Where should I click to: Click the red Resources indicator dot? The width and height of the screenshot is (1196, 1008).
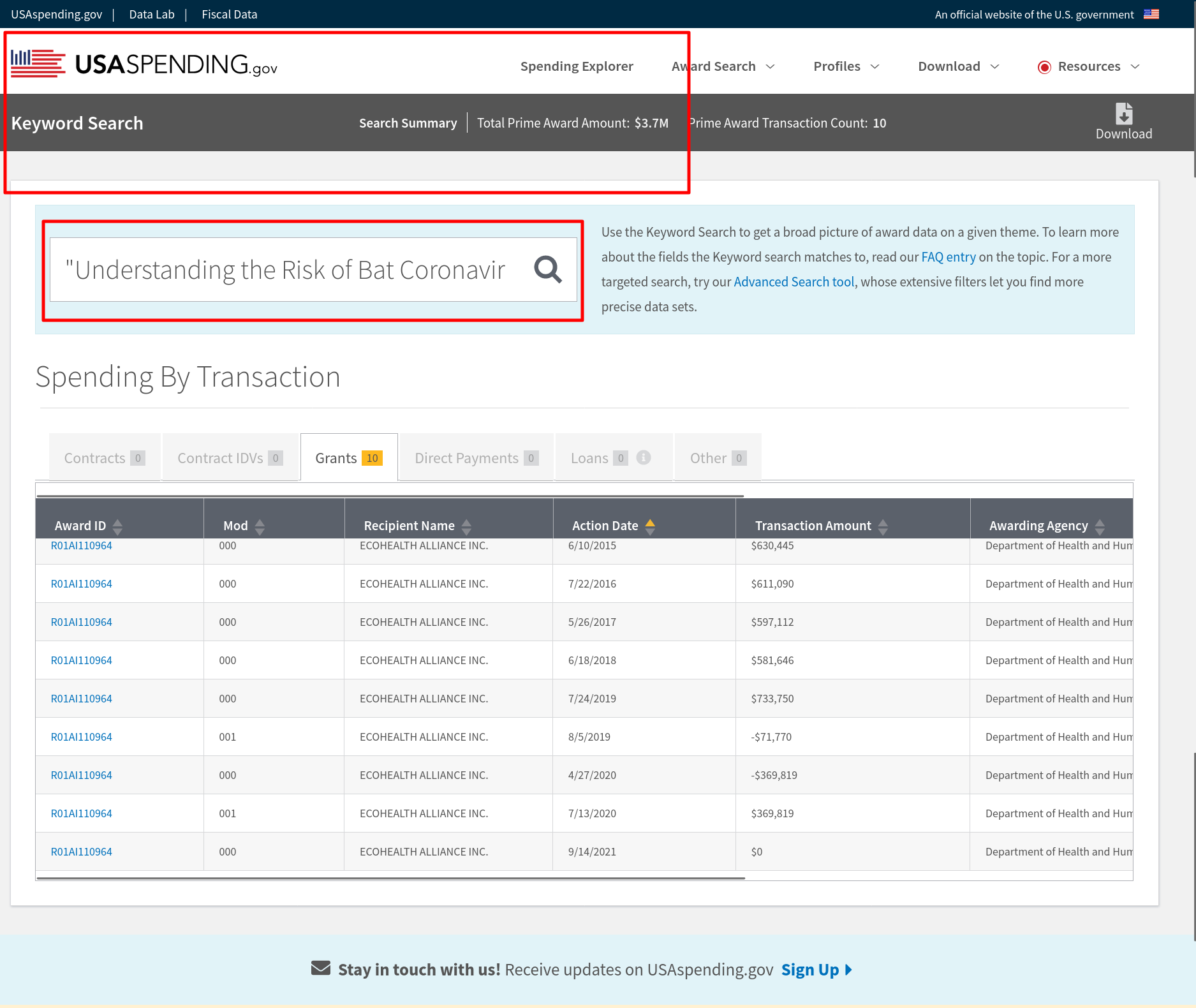point(1044,67)
